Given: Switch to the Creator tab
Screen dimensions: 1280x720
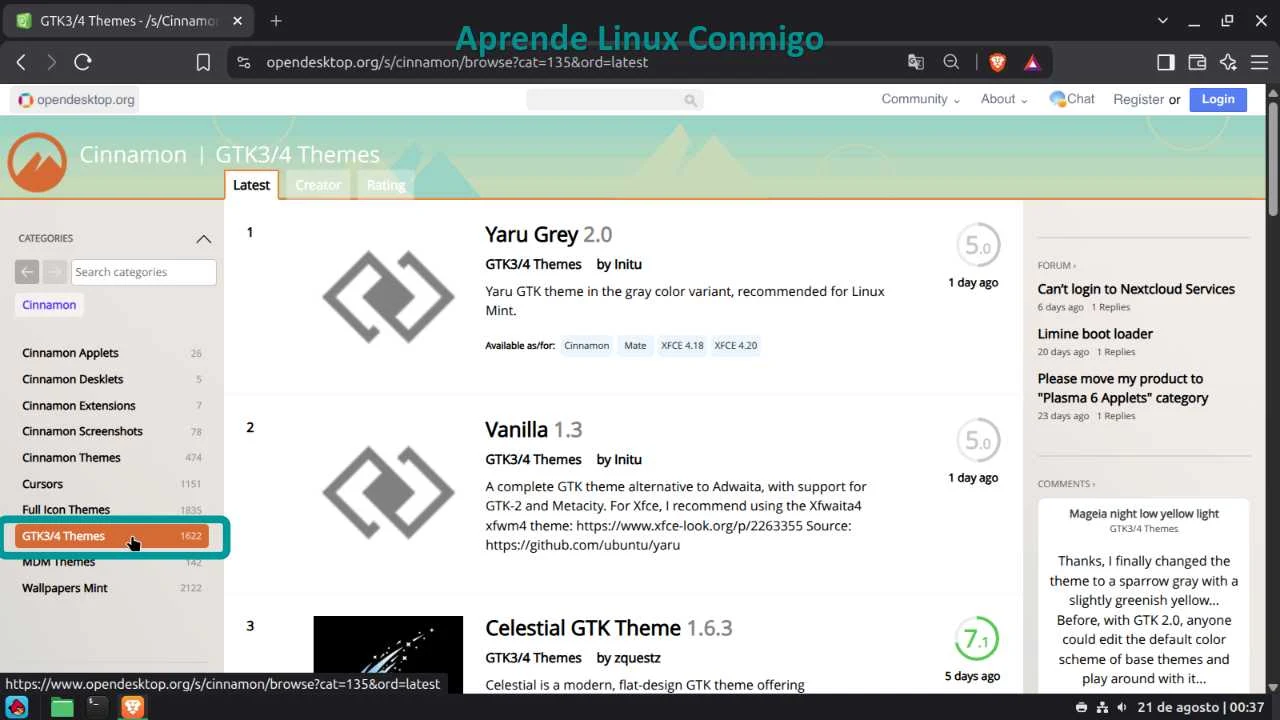Looking at the screenshot, I should (318, 185).
